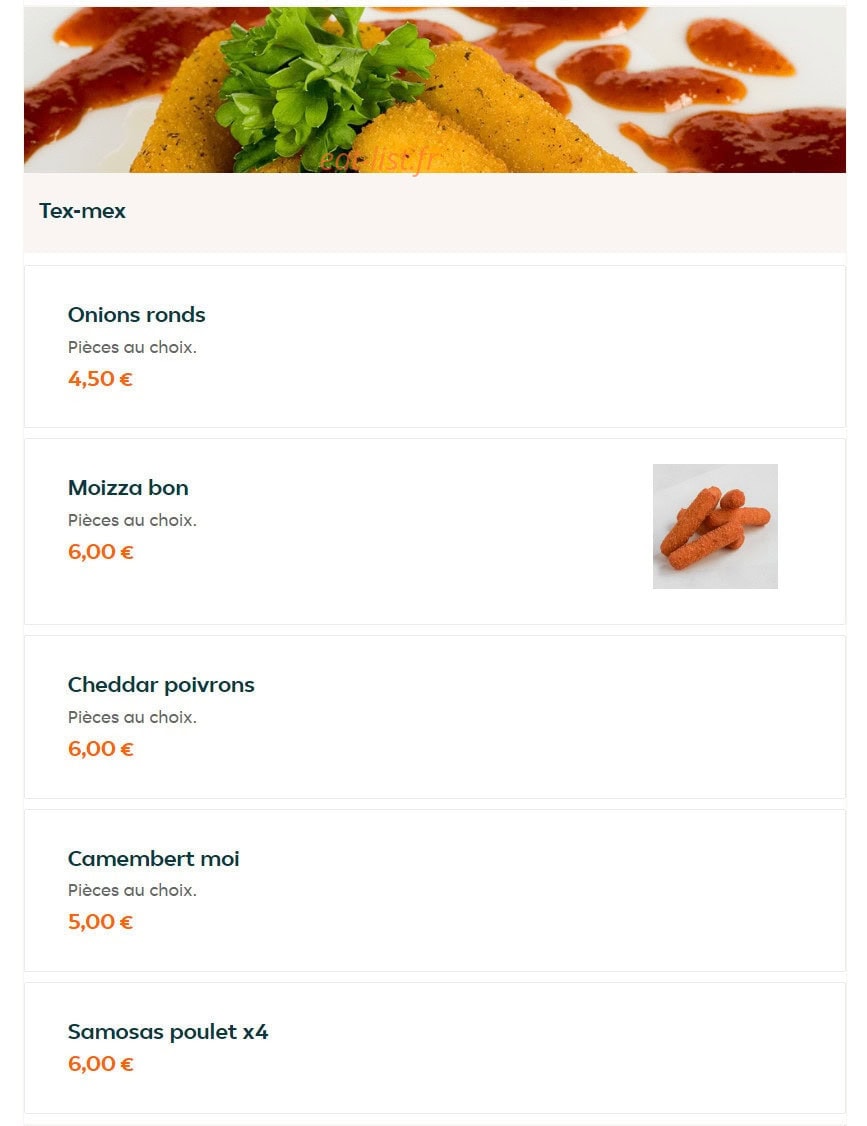This screenshot has width=867, height=1126.
Task: Click 'Pièces au choix.' under Moizza bon
Action: tap(132, 520)
